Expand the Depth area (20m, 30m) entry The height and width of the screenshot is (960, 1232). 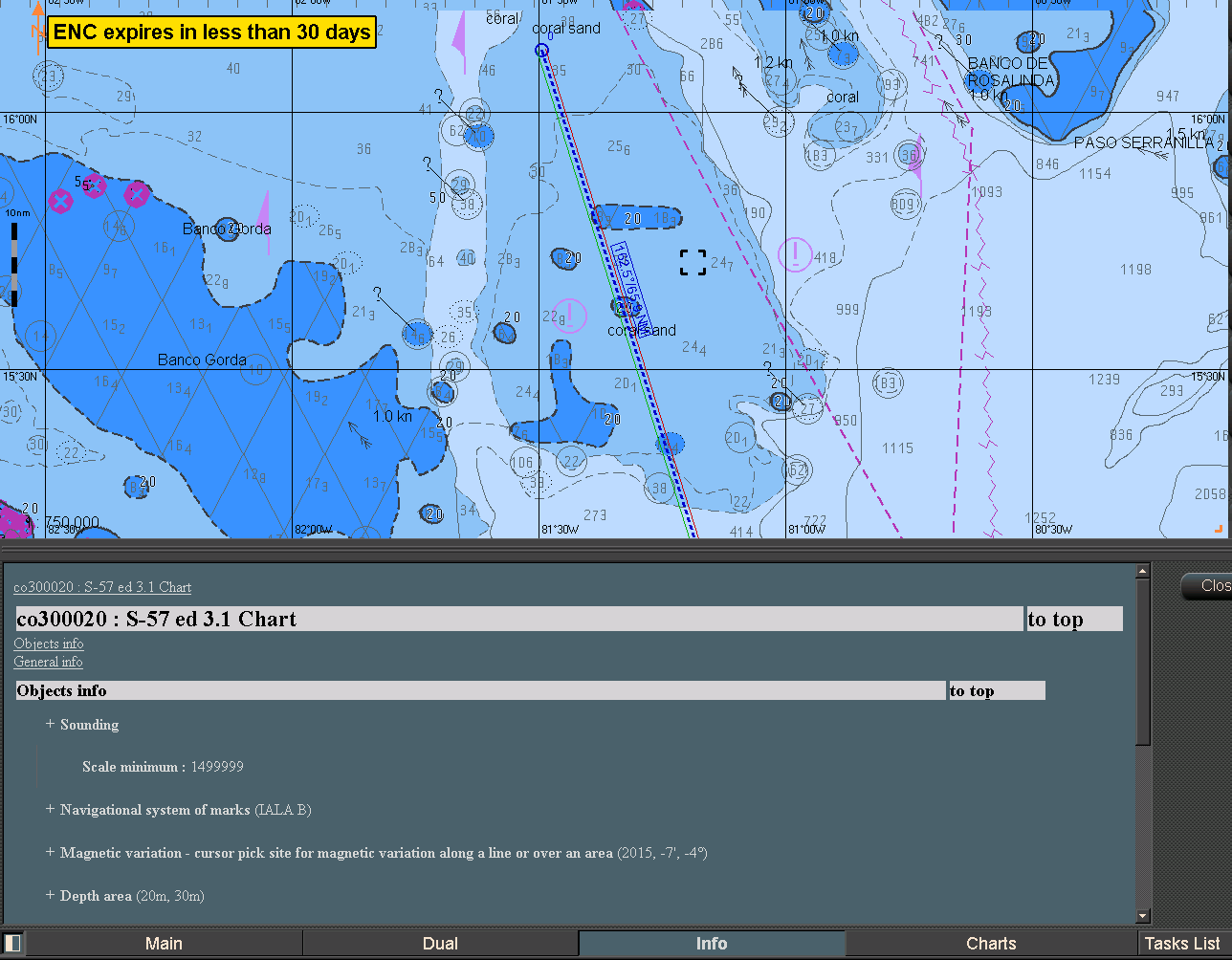pos(50,896)
